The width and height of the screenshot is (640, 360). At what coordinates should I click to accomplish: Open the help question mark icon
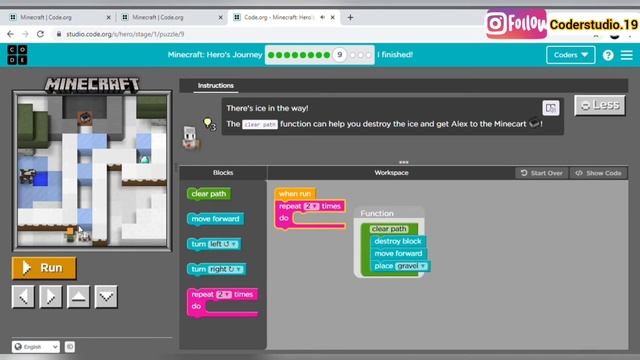click(x=608, y=55)
